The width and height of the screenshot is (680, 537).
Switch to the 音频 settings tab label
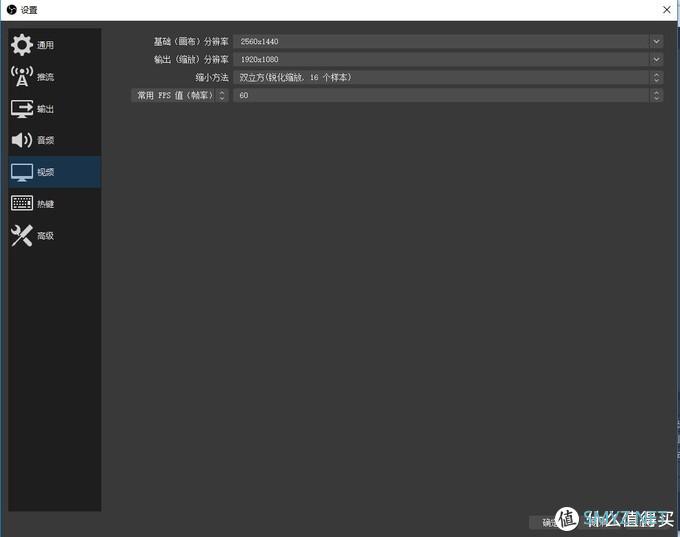(46, 140)
